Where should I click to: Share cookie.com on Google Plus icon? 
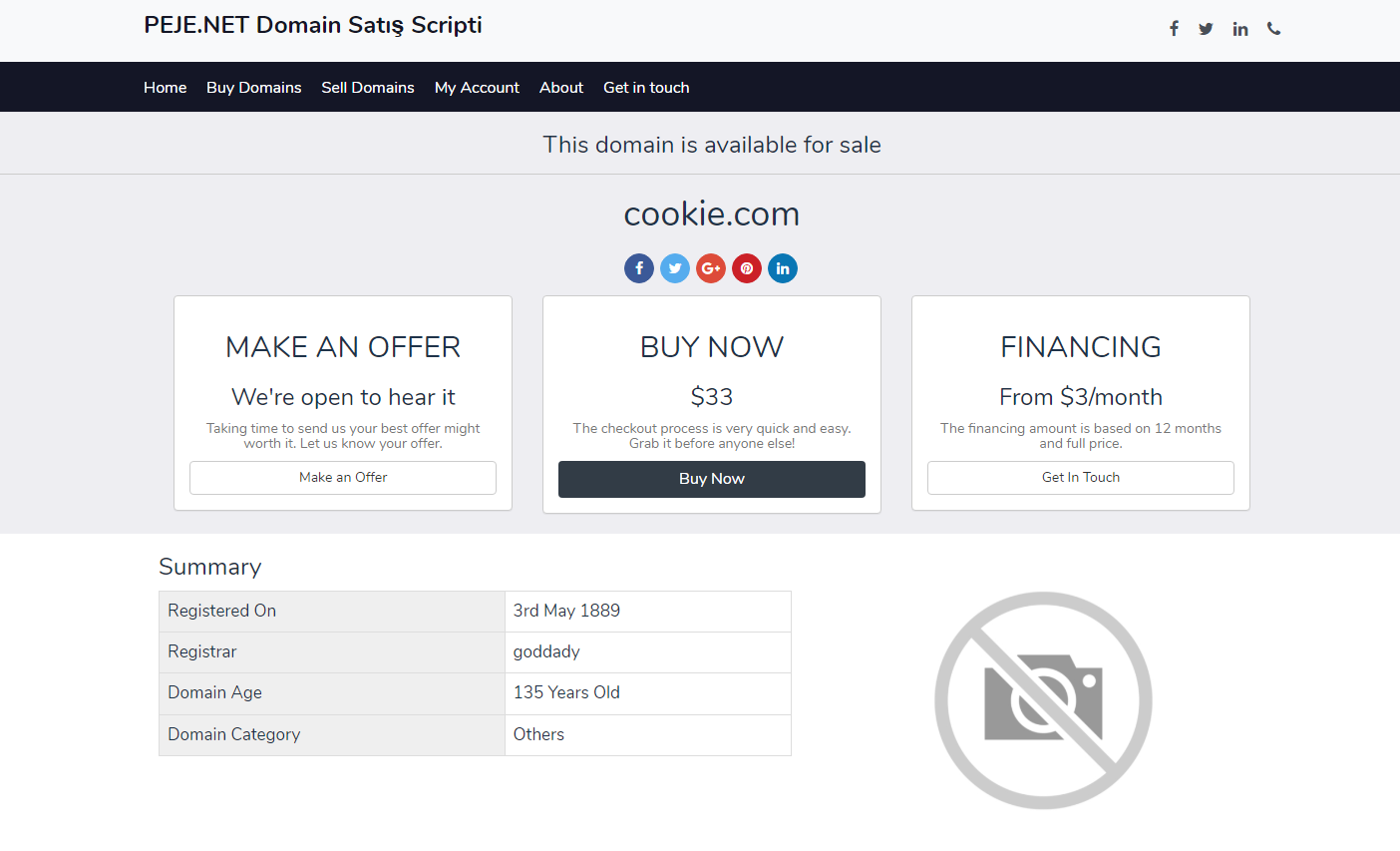(711, 268)
